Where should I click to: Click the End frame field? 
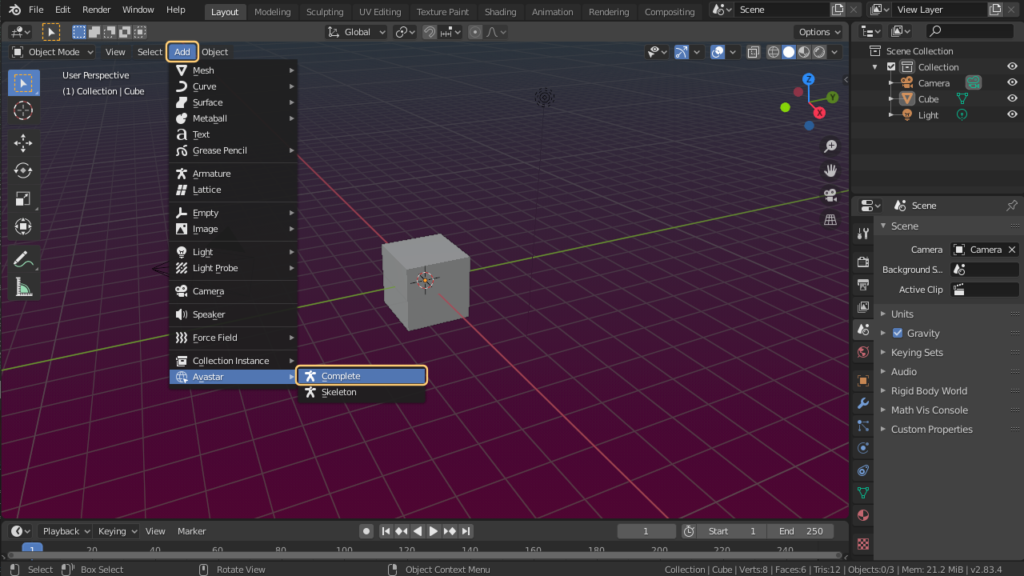coord(800,531)
